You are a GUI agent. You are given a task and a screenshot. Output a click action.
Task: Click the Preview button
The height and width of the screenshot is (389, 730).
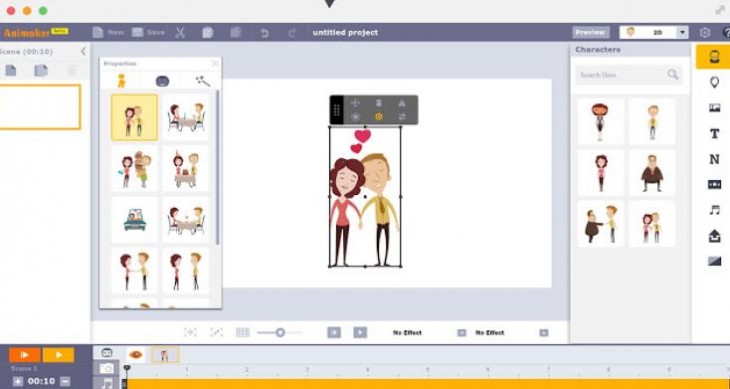click(590, 33)
